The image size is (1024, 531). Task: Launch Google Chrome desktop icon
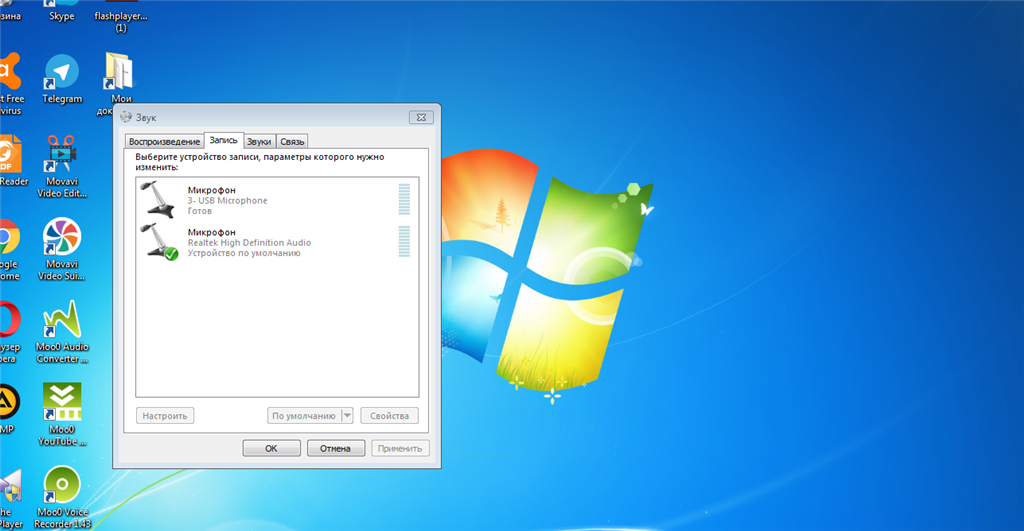point(10,249)
